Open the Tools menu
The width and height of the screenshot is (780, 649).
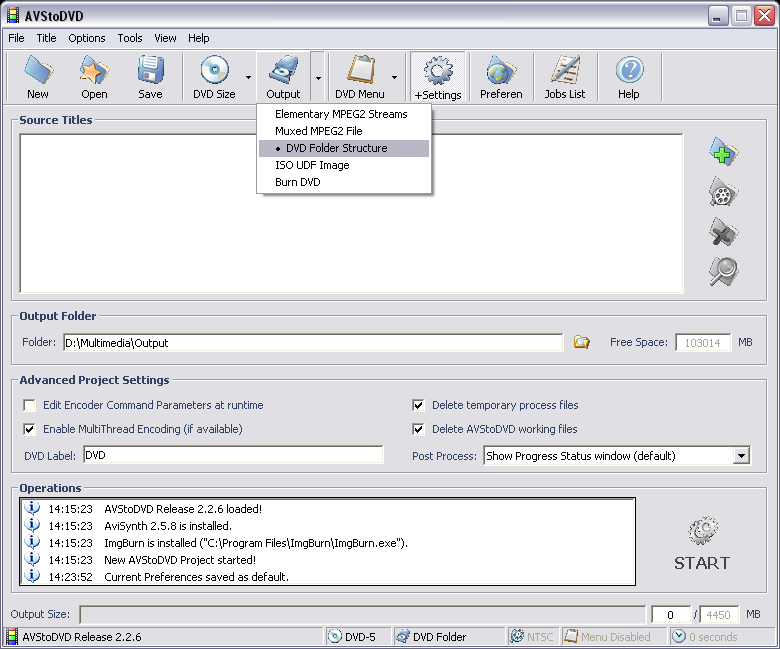click(x=130, y=38)
